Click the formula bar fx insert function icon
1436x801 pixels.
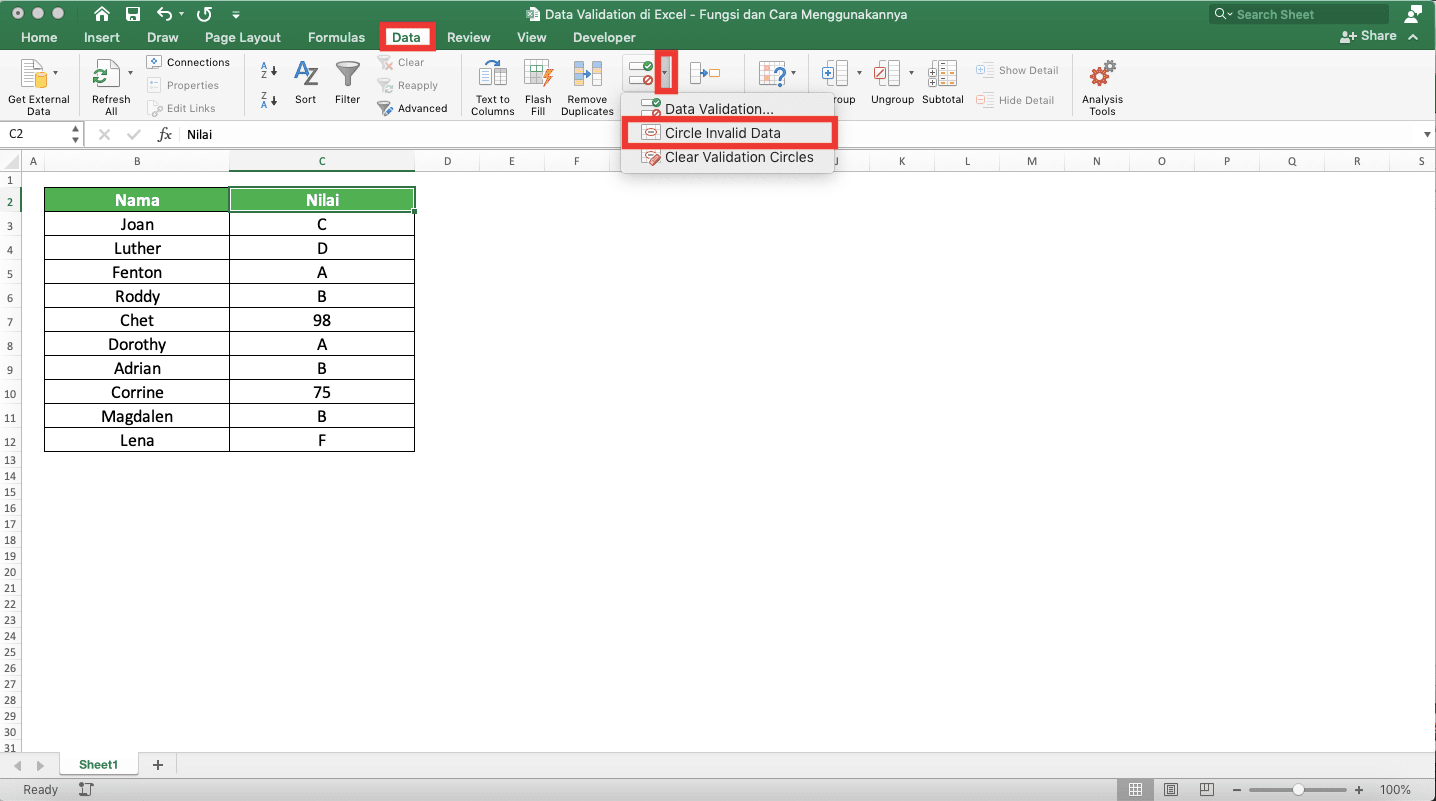[165, 134]
